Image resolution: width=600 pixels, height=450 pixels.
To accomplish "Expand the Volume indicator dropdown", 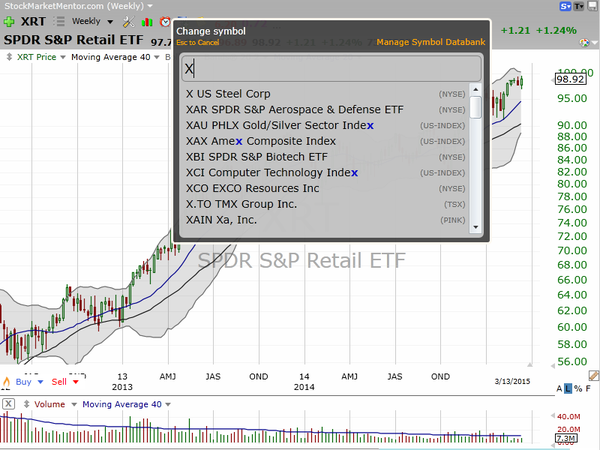I will (74, 404).
